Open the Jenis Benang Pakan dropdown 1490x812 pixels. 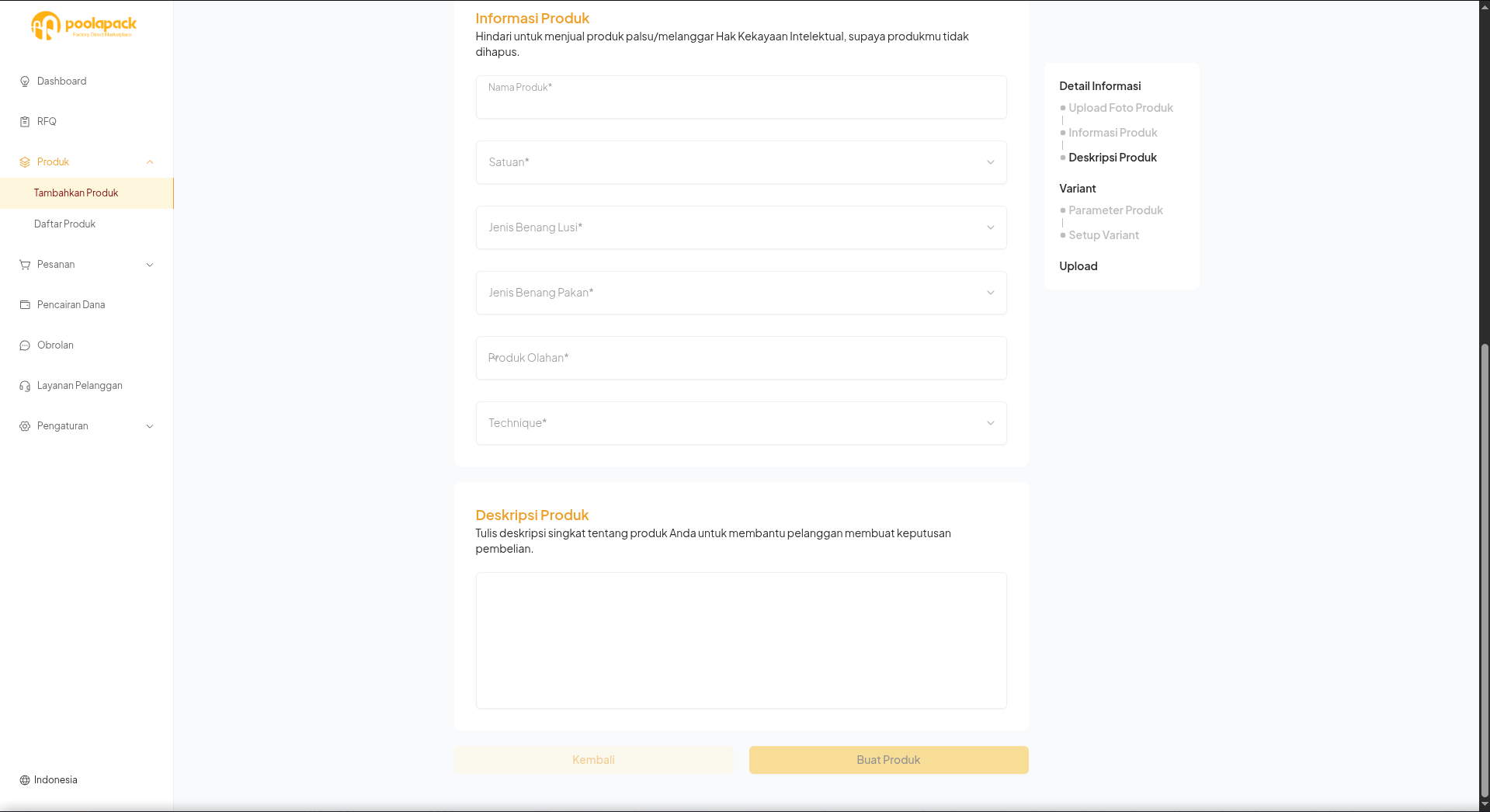click(x=741, y=293)
